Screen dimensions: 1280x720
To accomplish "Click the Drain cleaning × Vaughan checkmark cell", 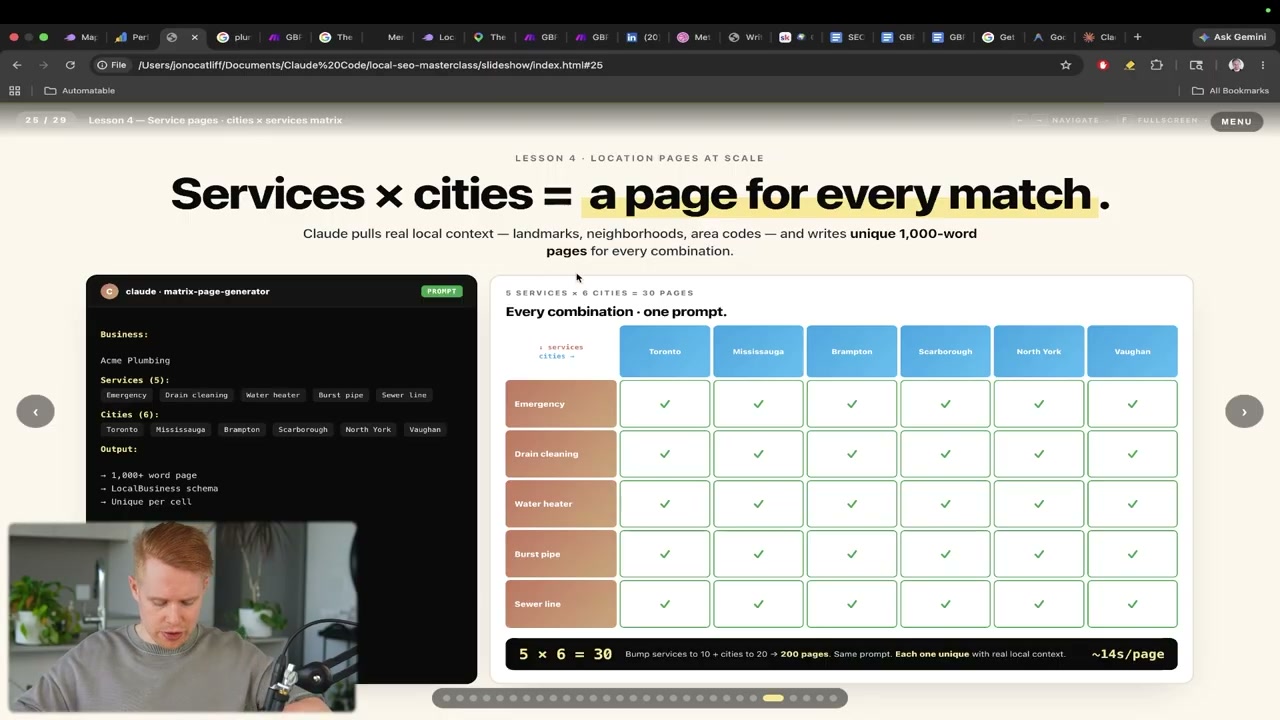I will pyautogui.click(x=1132, y=454).
